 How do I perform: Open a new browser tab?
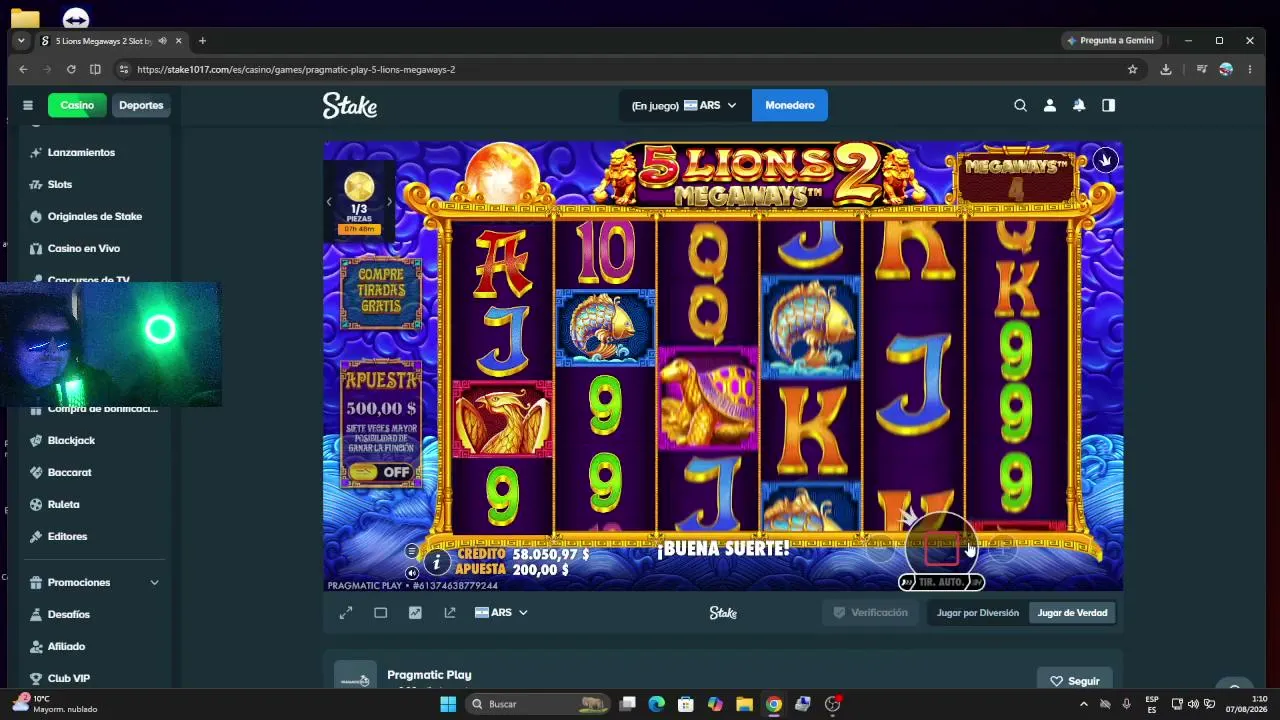202,41
